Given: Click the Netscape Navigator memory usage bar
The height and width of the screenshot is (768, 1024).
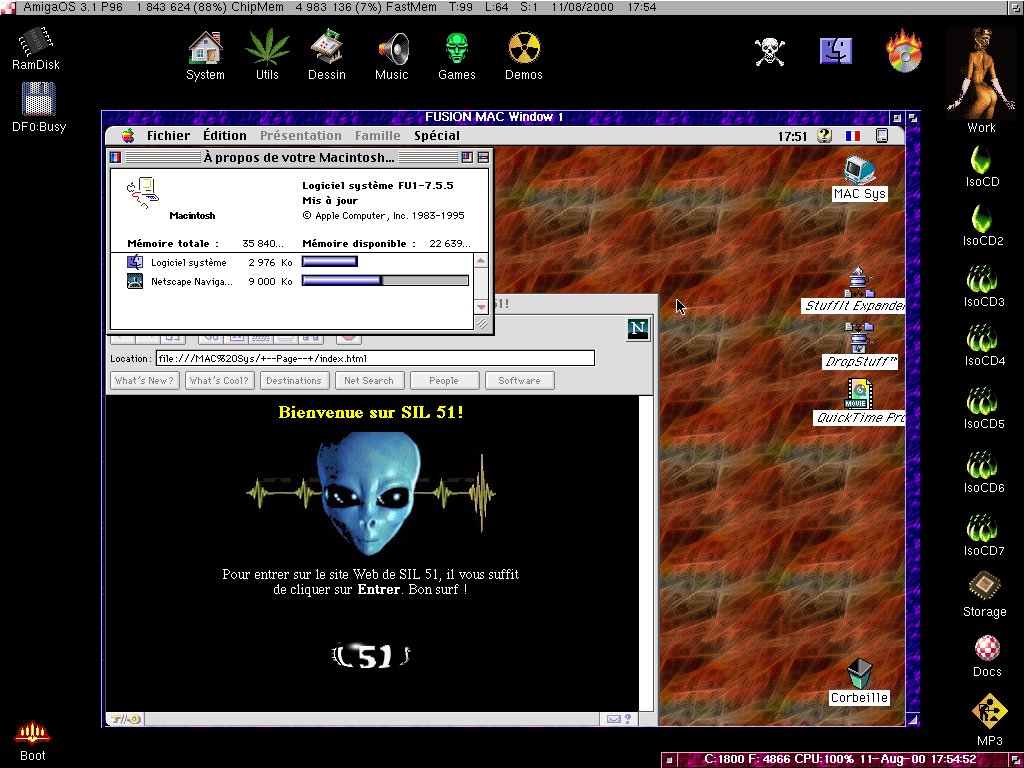Looking at the screenshot, I should pyautogui.click(x=385, y=281).
